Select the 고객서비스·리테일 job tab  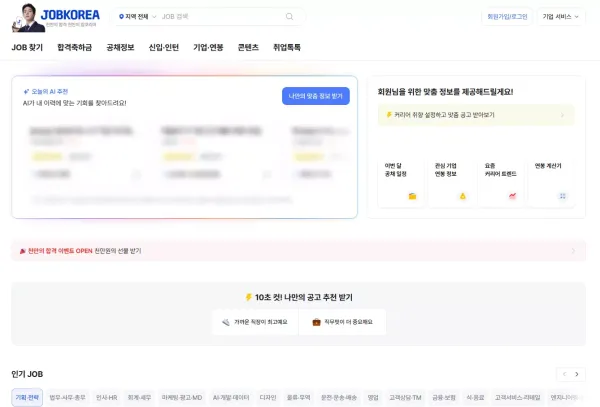pos(517,397)
